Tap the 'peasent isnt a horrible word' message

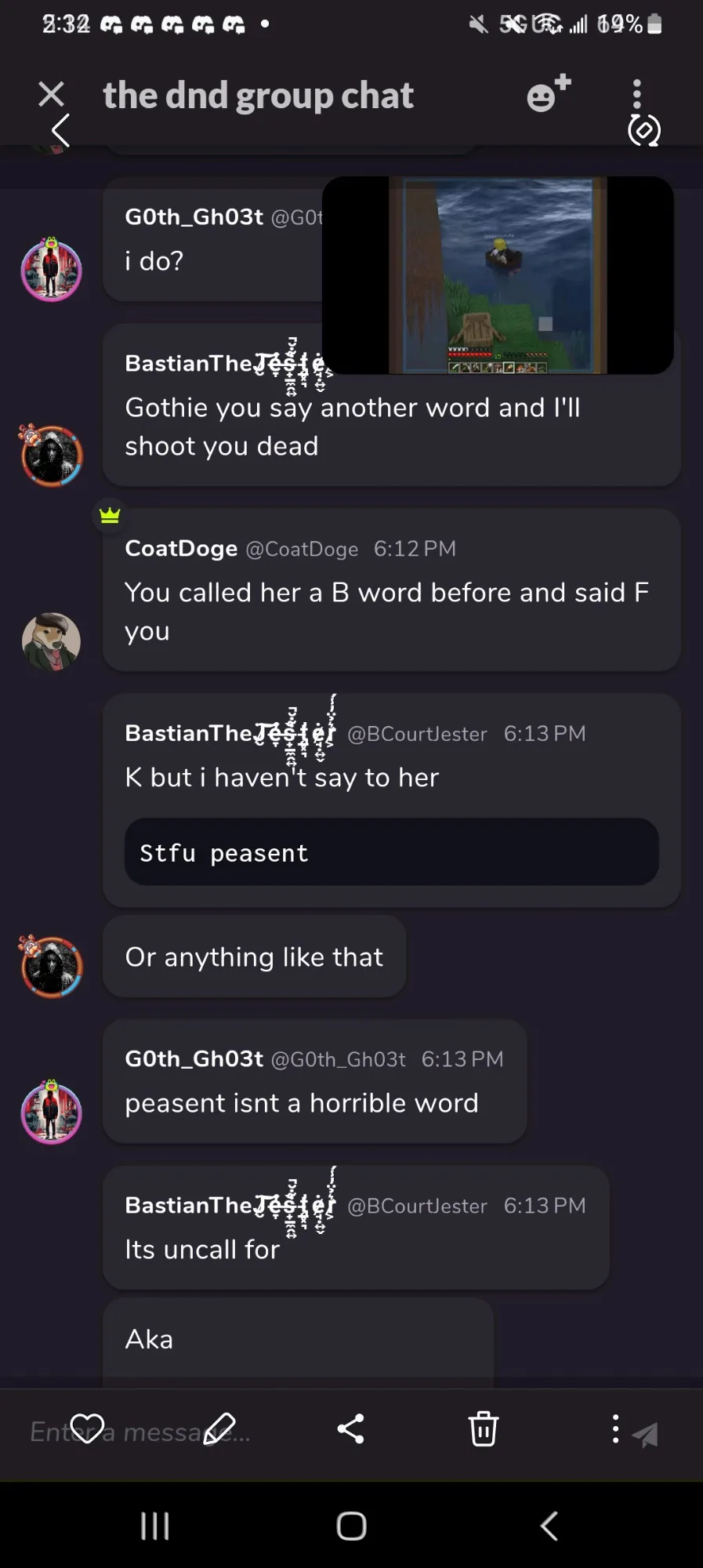(302, 1103)
